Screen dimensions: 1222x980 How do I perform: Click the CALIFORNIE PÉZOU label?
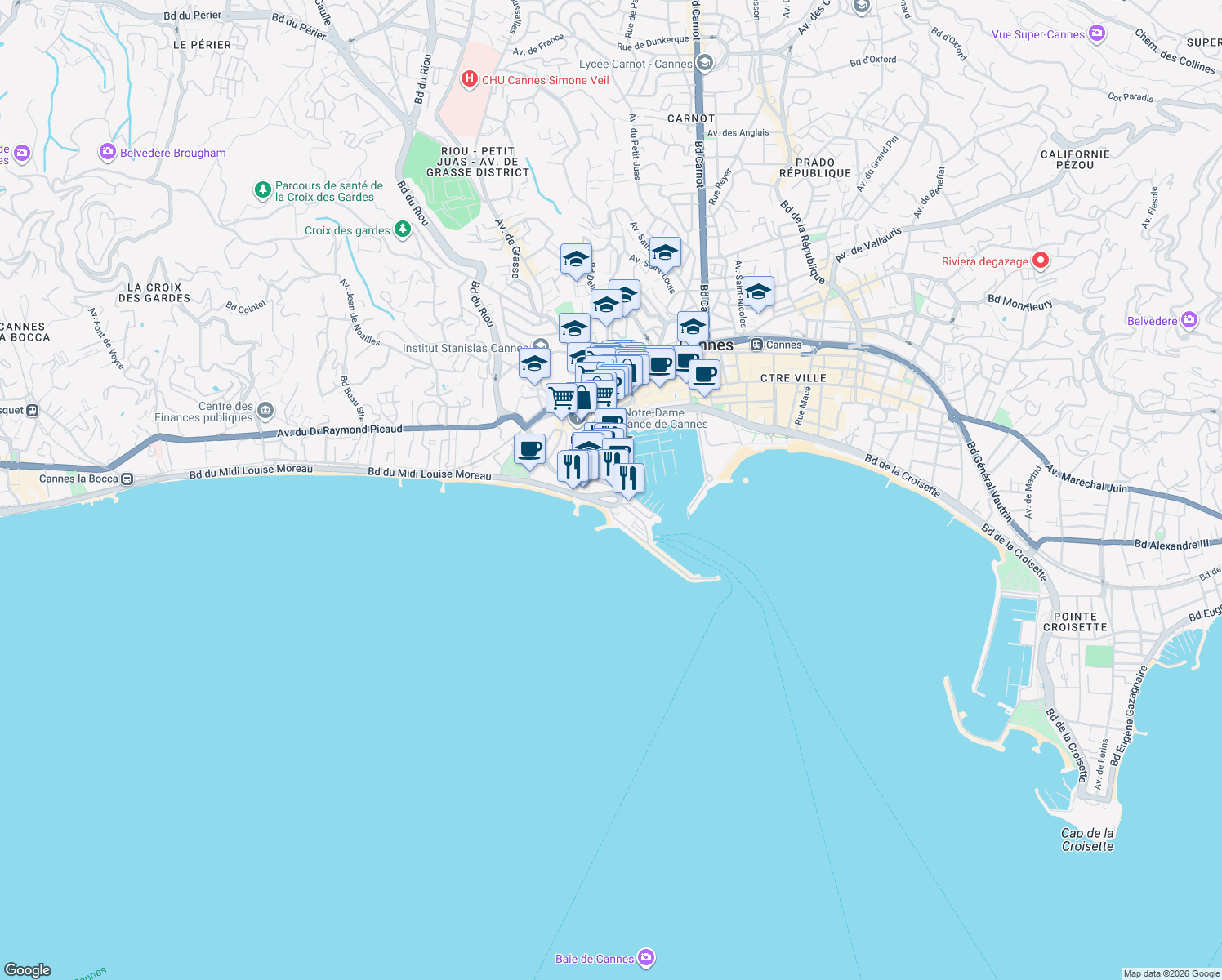coord(1075,159)
